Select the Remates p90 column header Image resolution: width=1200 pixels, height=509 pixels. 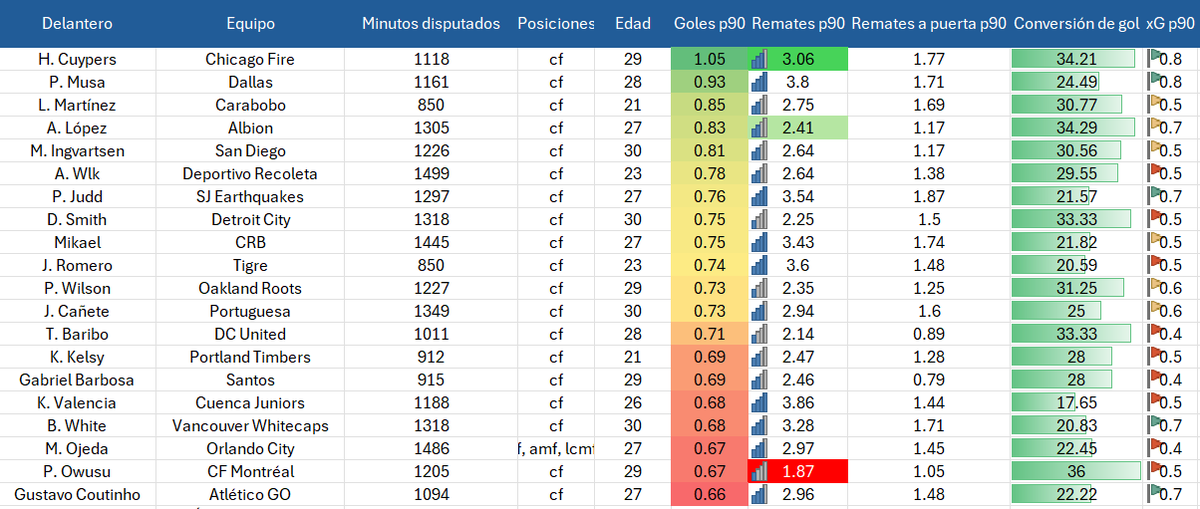(x=799, y=23)
